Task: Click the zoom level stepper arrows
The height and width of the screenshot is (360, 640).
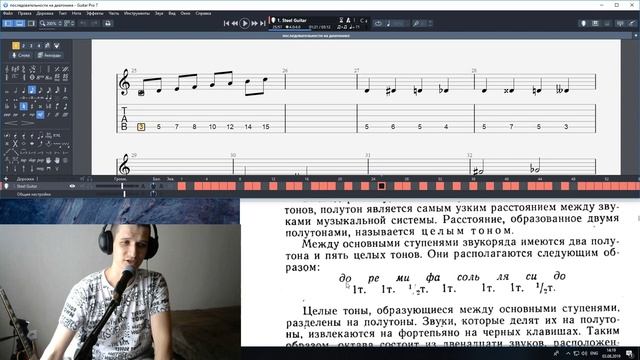Action: tap(60, 23)
